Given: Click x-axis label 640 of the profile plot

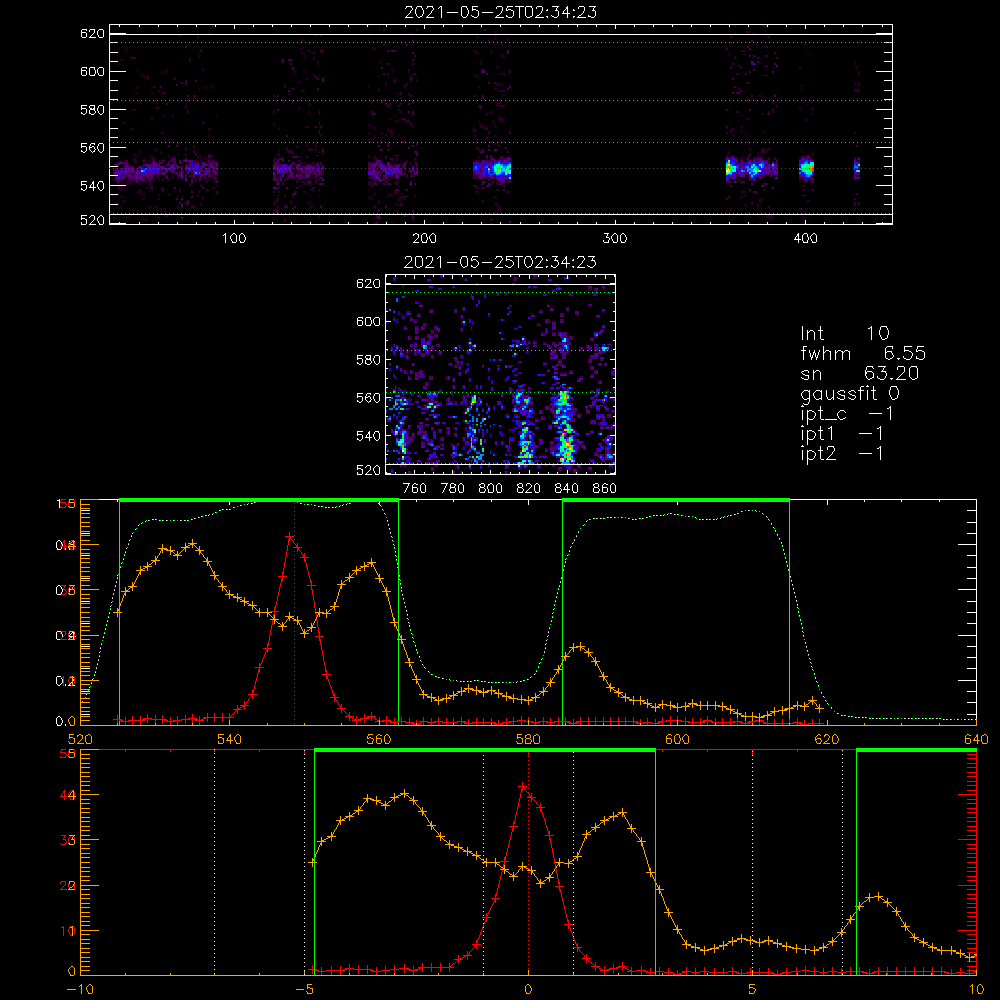Looking at the screenshot, I should tap(976, 739).
